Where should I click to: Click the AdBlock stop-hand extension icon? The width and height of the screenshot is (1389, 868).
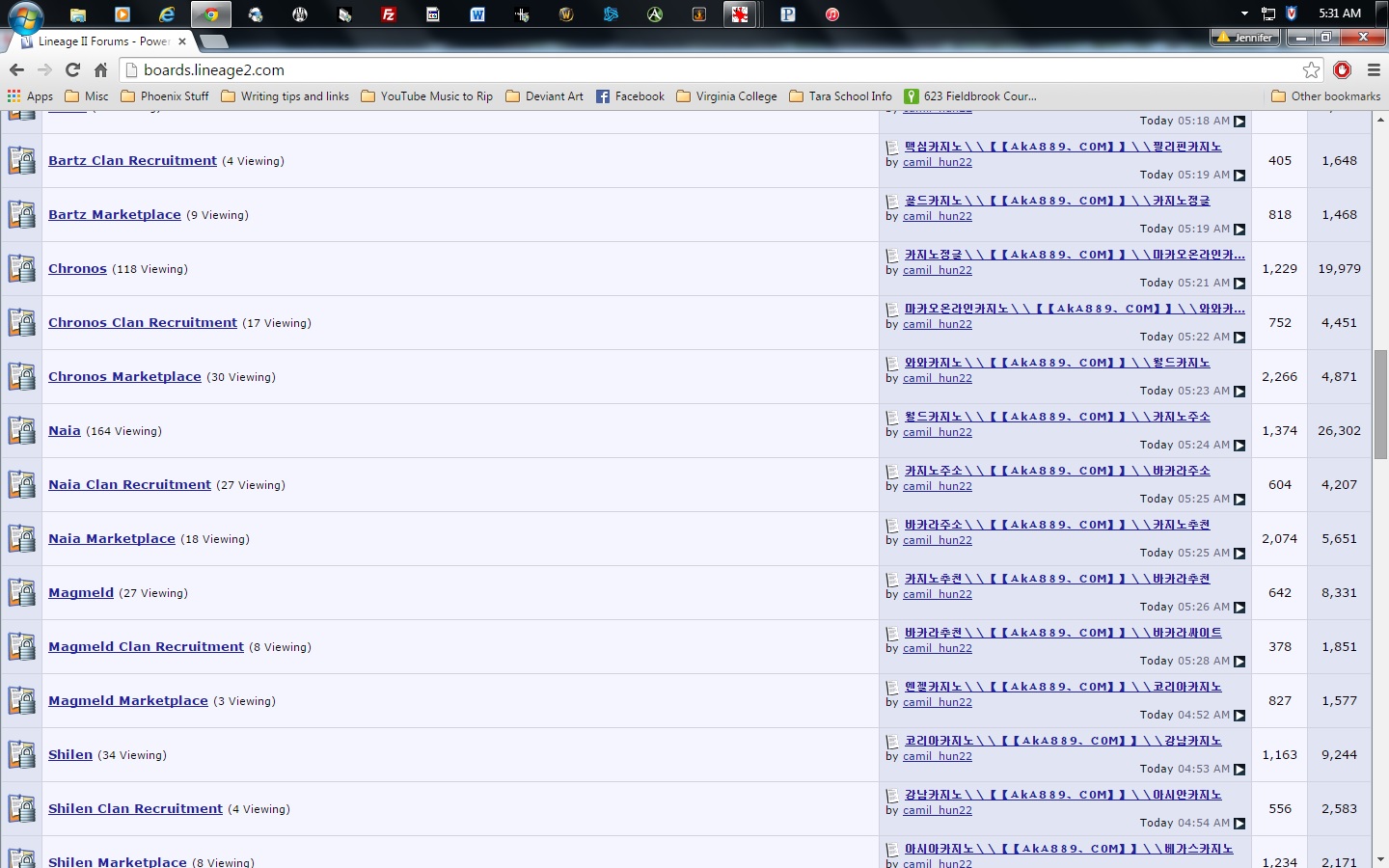point(1342,69)
